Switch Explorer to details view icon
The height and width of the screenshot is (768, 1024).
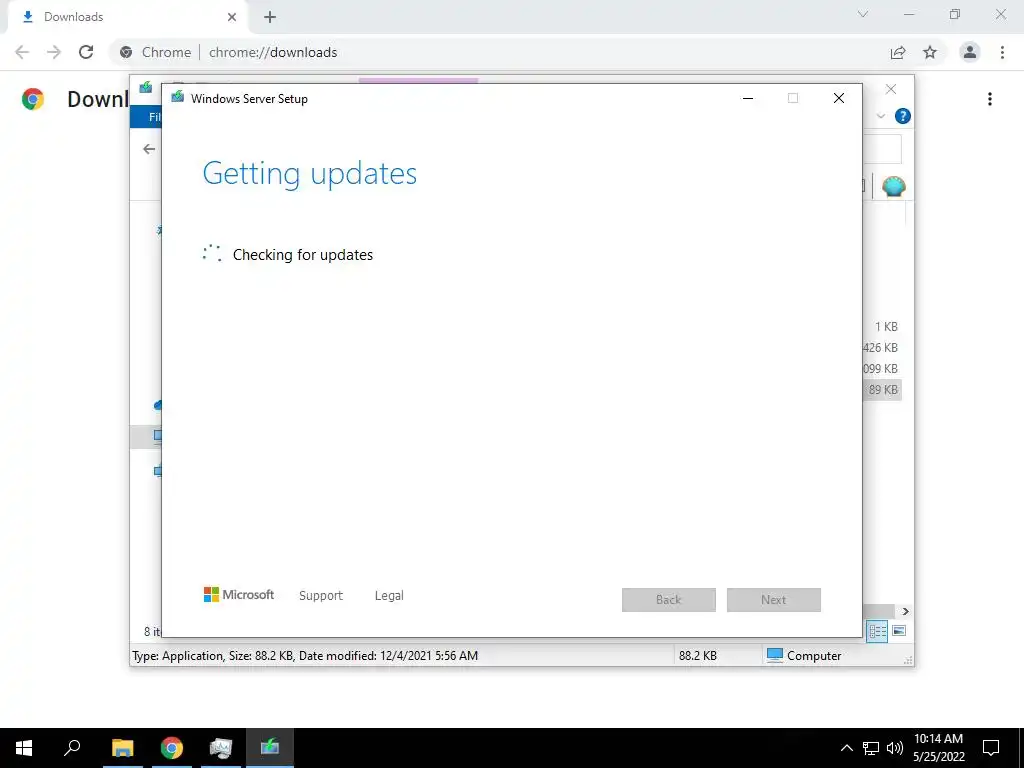point(877,631)
